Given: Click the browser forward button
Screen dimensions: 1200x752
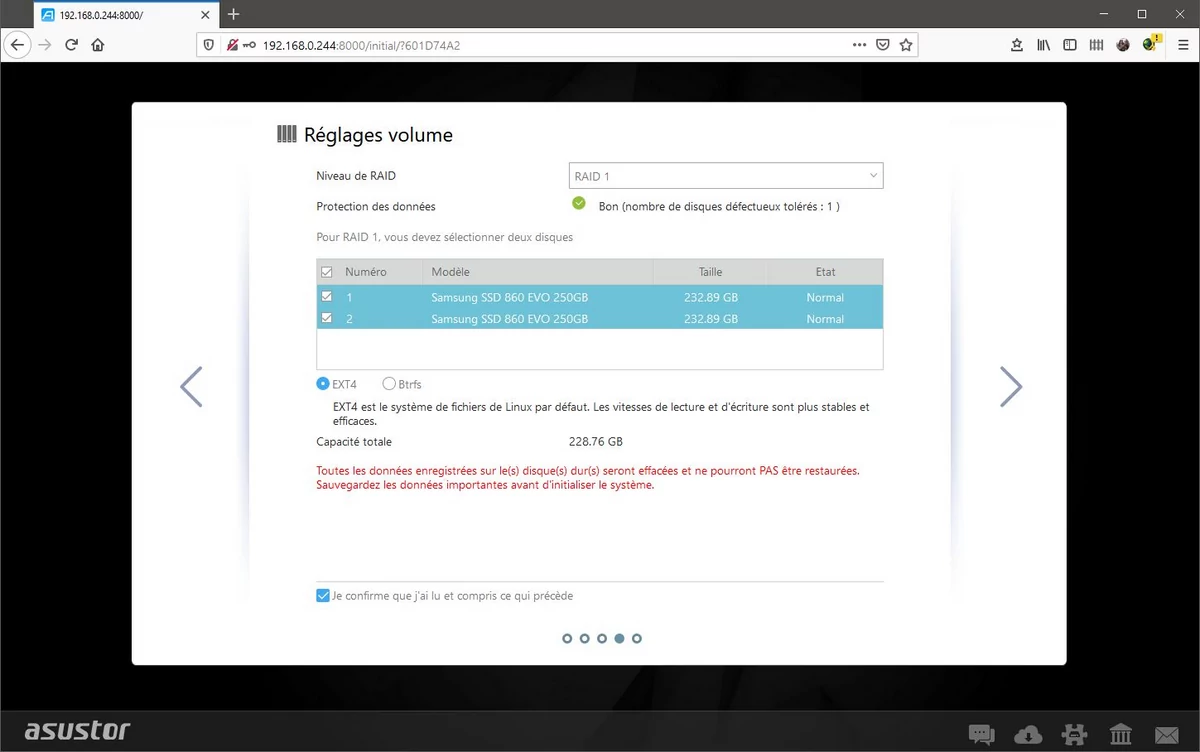Looking at the screenshot, I should (x=44, y=45).
